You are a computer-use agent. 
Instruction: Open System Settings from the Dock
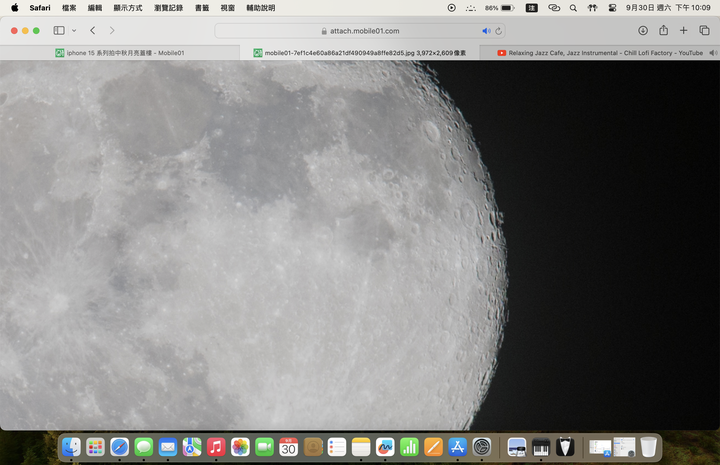pyautogui.click(x=482, y=447)
